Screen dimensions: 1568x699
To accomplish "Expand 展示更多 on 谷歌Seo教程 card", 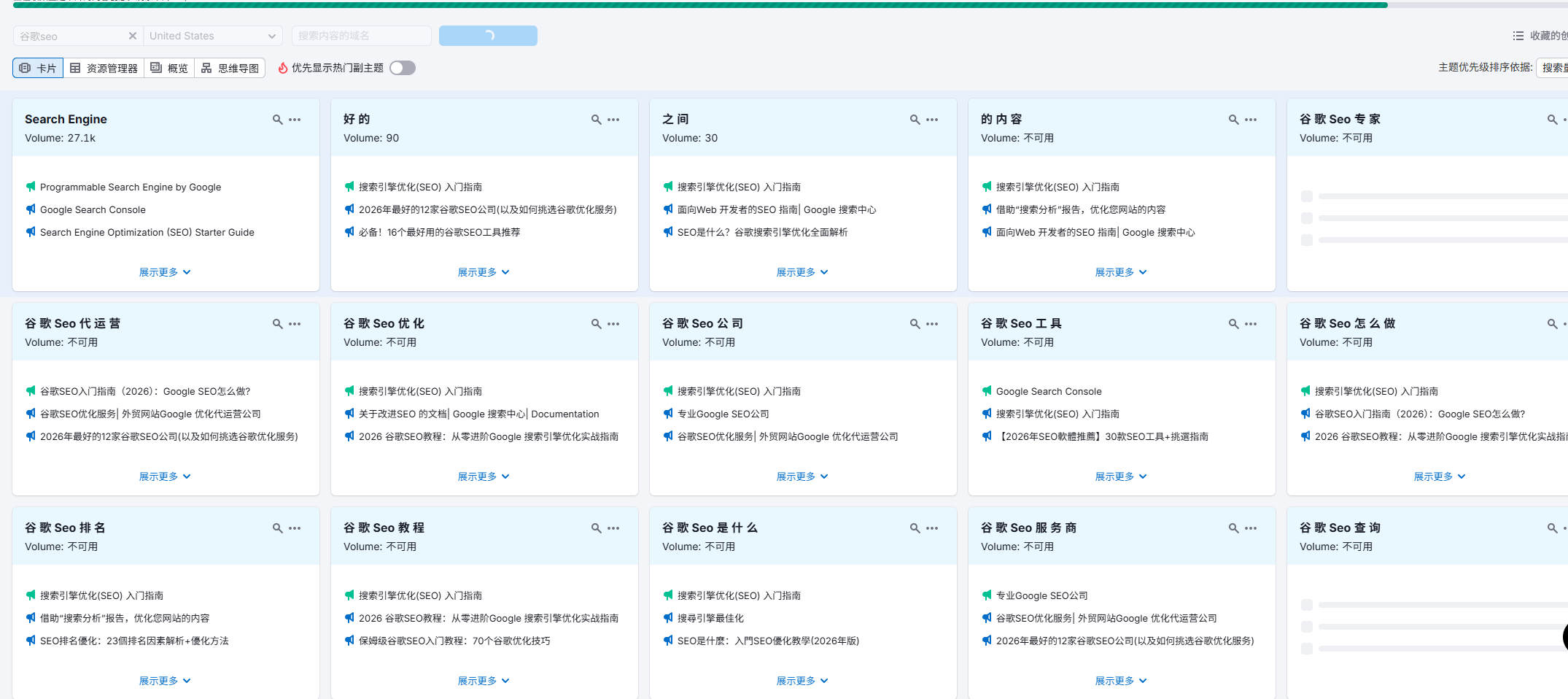I will pyautogui.click(x=484, y=681).
